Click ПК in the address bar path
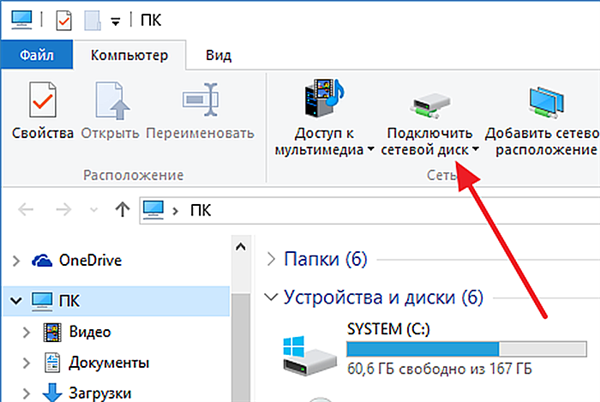Image resolution: width=600 pixels, height=402 pixels. coord(201,210)
